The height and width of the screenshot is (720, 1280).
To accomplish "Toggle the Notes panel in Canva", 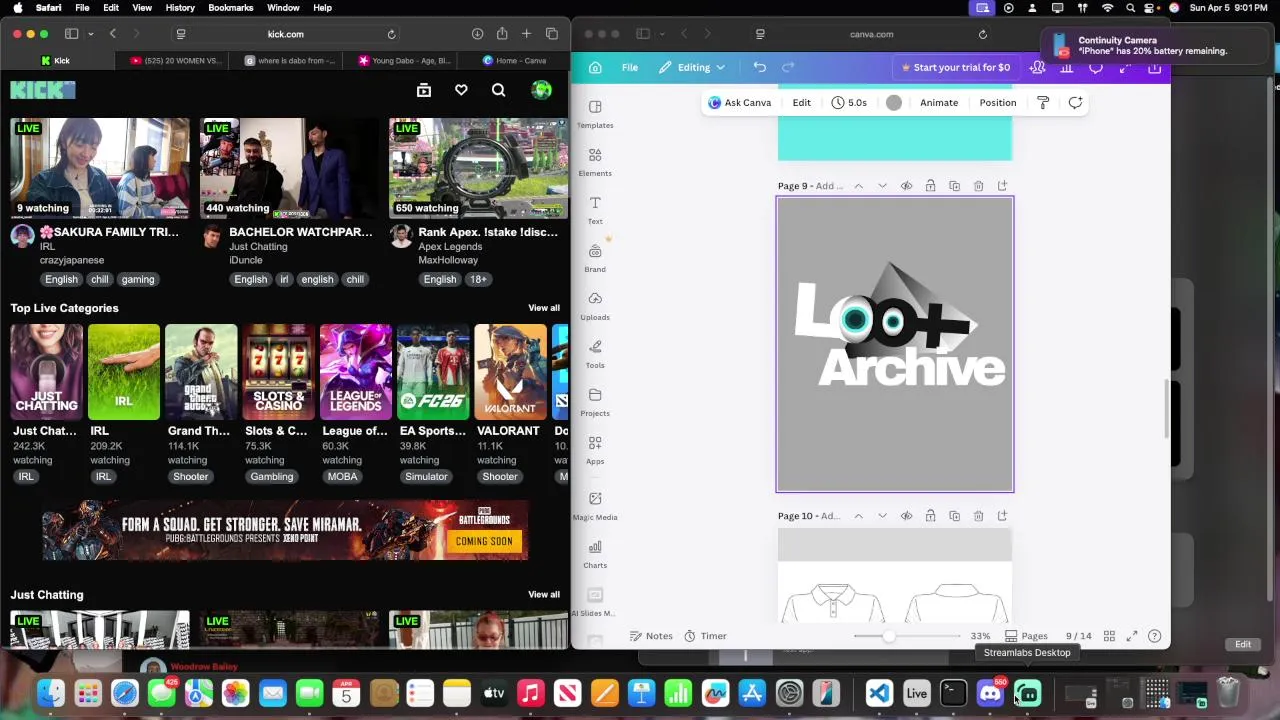I will (x=651, y=636).
